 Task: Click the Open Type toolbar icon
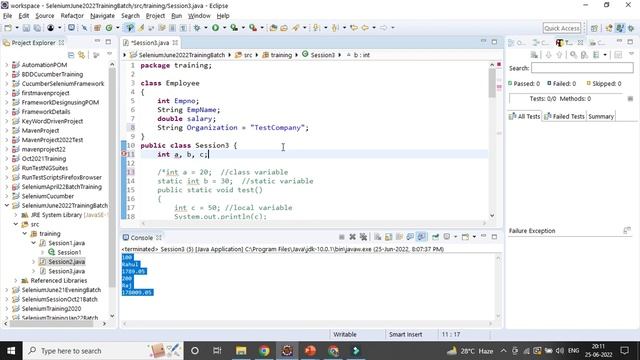tap(273, 28)
